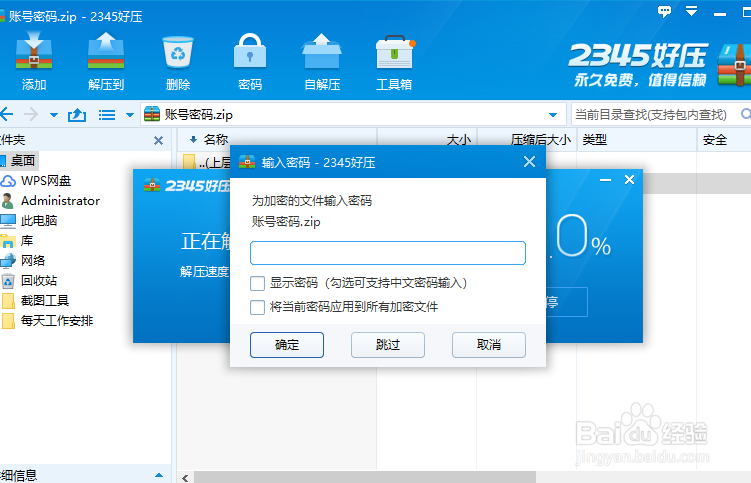Image resolution: width=751 pixels, height=483 pixels.
Task: Select WPS网盘 in the folder tree
Action: 46,181
